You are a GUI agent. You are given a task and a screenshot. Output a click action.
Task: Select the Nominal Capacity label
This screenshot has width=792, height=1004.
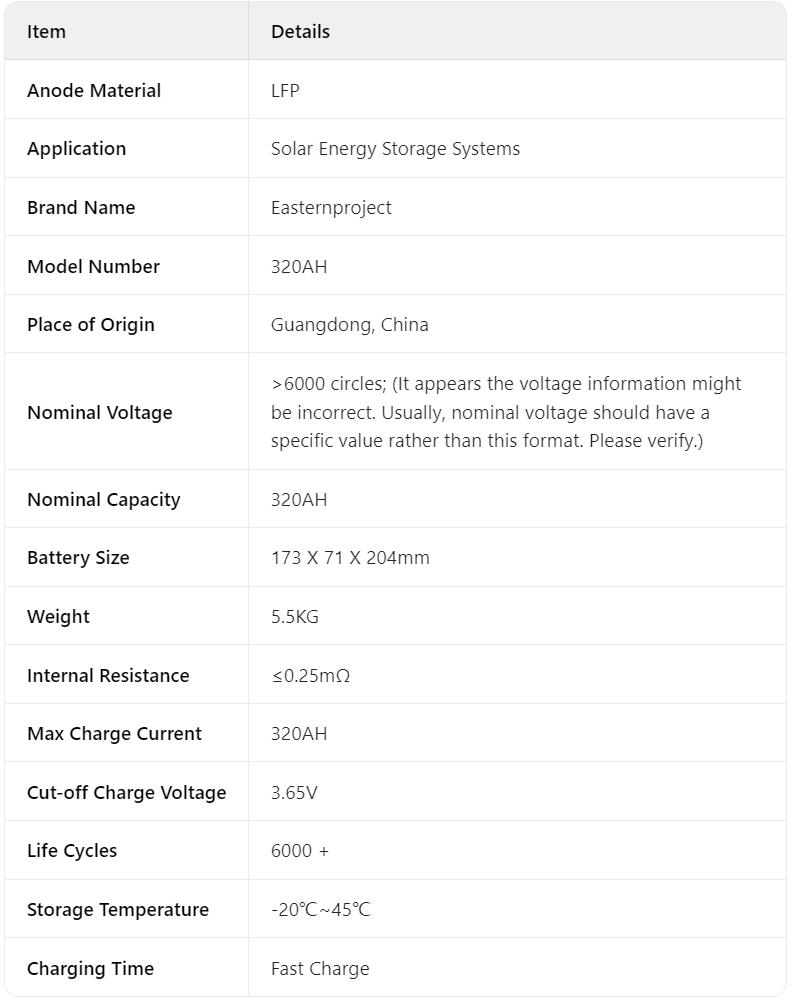tap(104, 499)
